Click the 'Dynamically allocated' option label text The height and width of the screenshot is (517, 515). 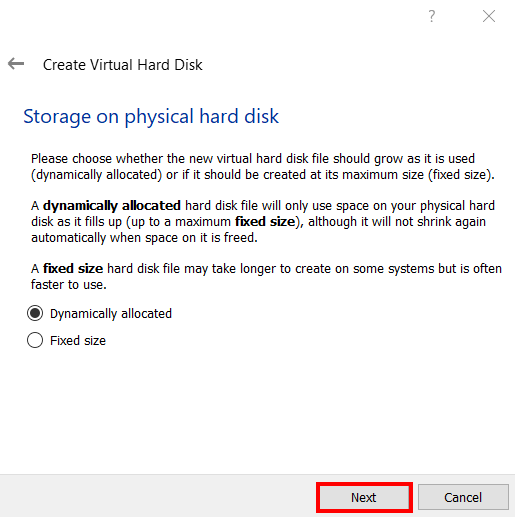(111, 314)
